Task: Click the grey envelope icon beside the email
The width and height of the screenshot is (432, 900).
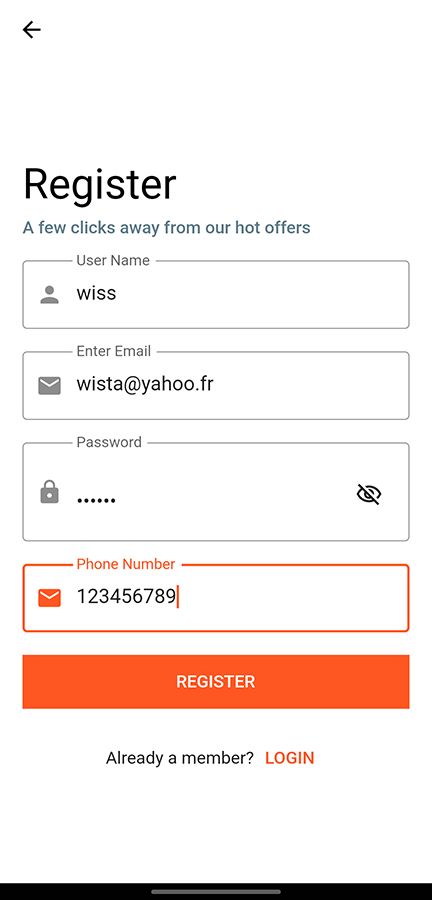Action: pos(49,385)
